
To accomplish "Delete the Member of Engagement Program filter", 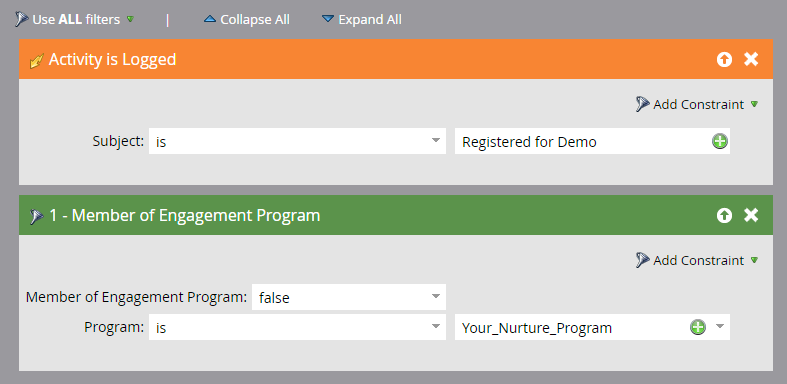I will click(751, 215).
